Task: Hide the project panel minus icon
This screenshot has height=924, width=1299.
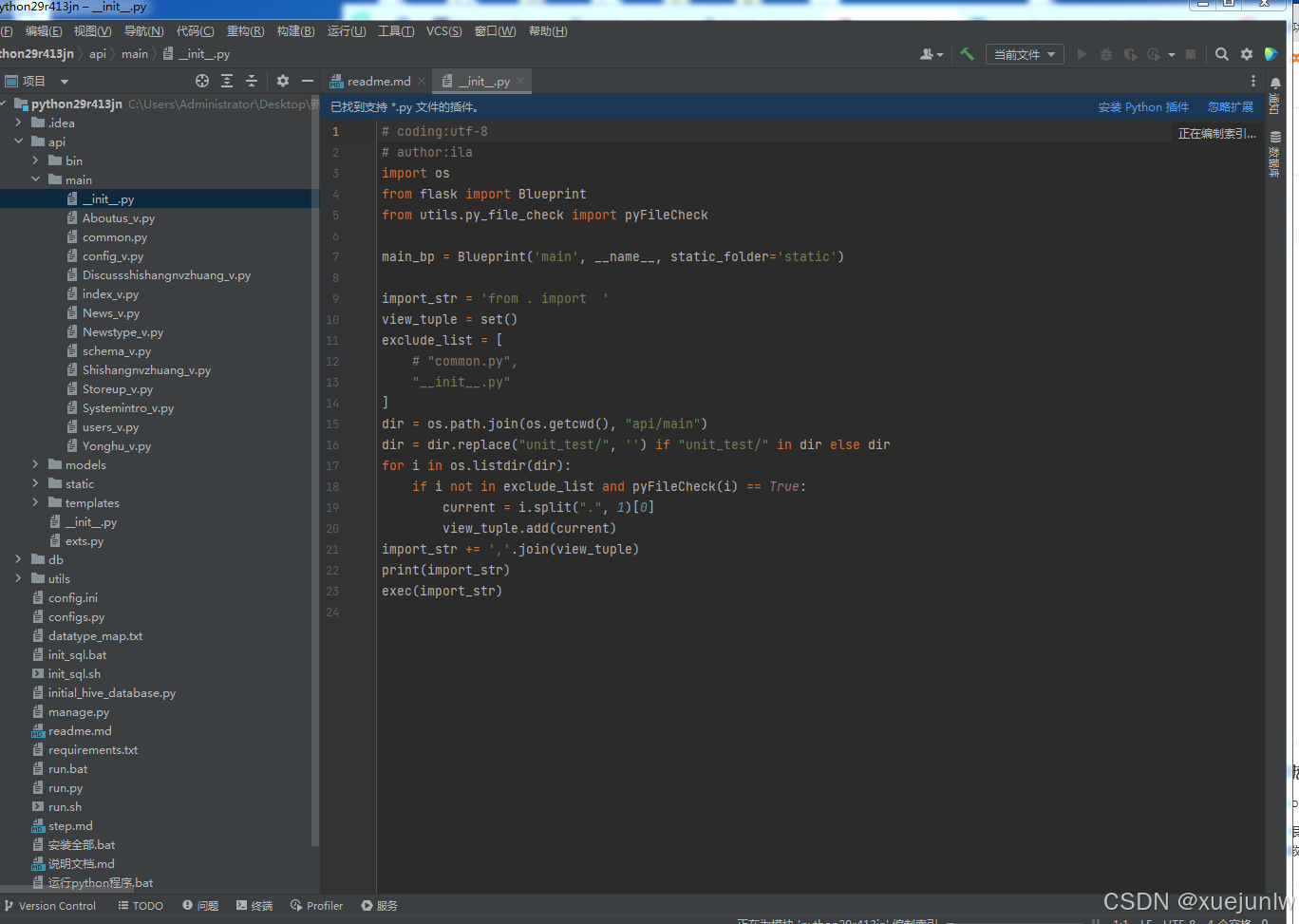Action: [307, 81]
